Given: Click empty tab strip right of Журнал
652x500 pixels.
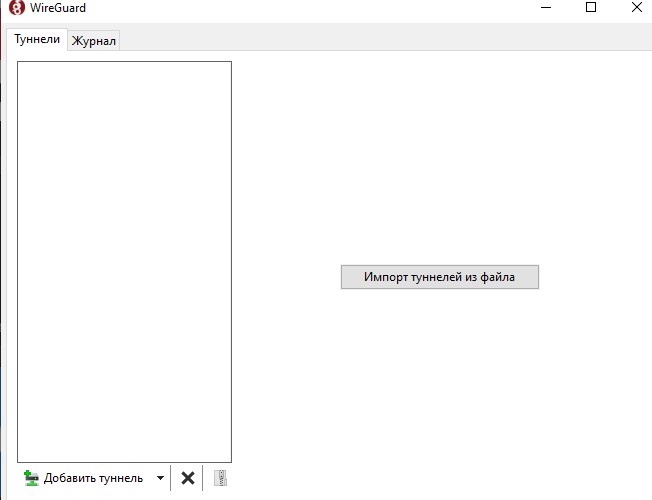Looking at the screenshot, I should coord(380,40).
